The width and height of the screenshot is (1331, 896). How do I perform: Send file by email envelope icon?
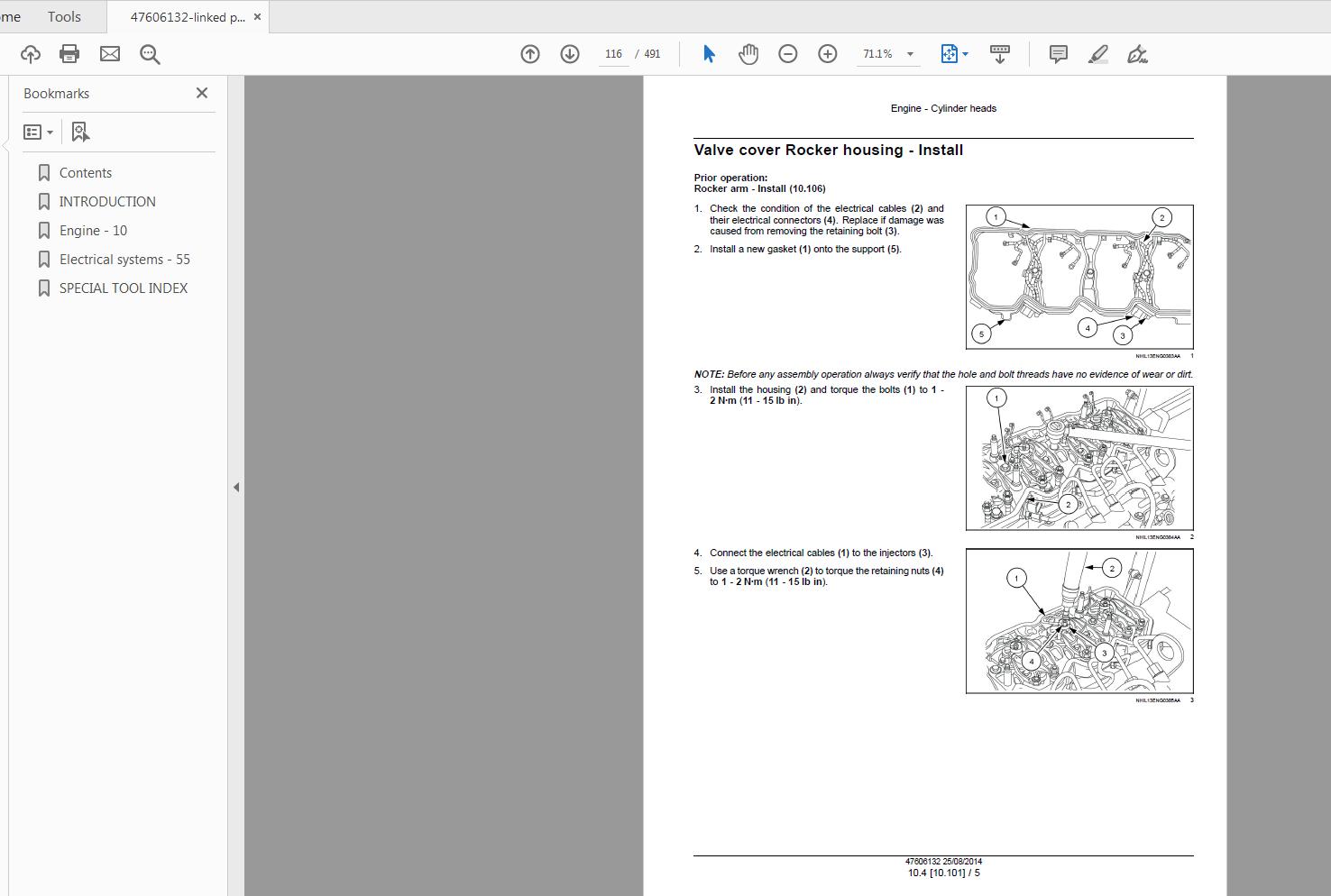click(x=110, y=54)
